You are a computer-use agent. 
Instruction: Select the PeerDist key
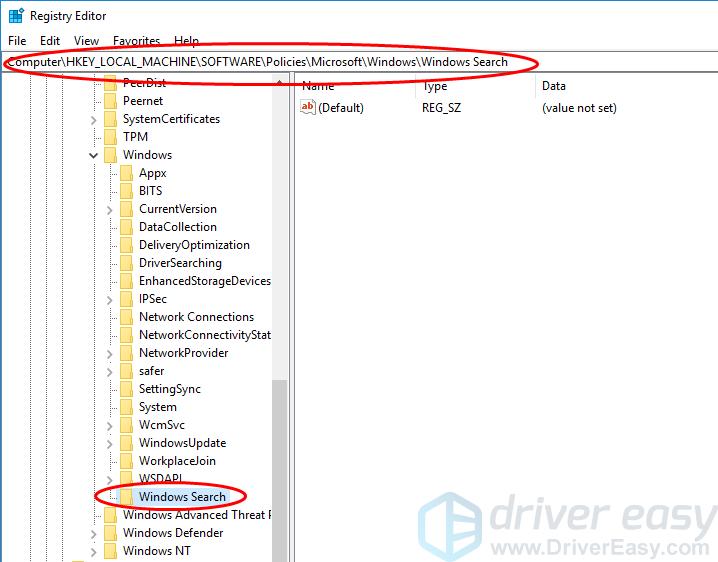point(144,83)
